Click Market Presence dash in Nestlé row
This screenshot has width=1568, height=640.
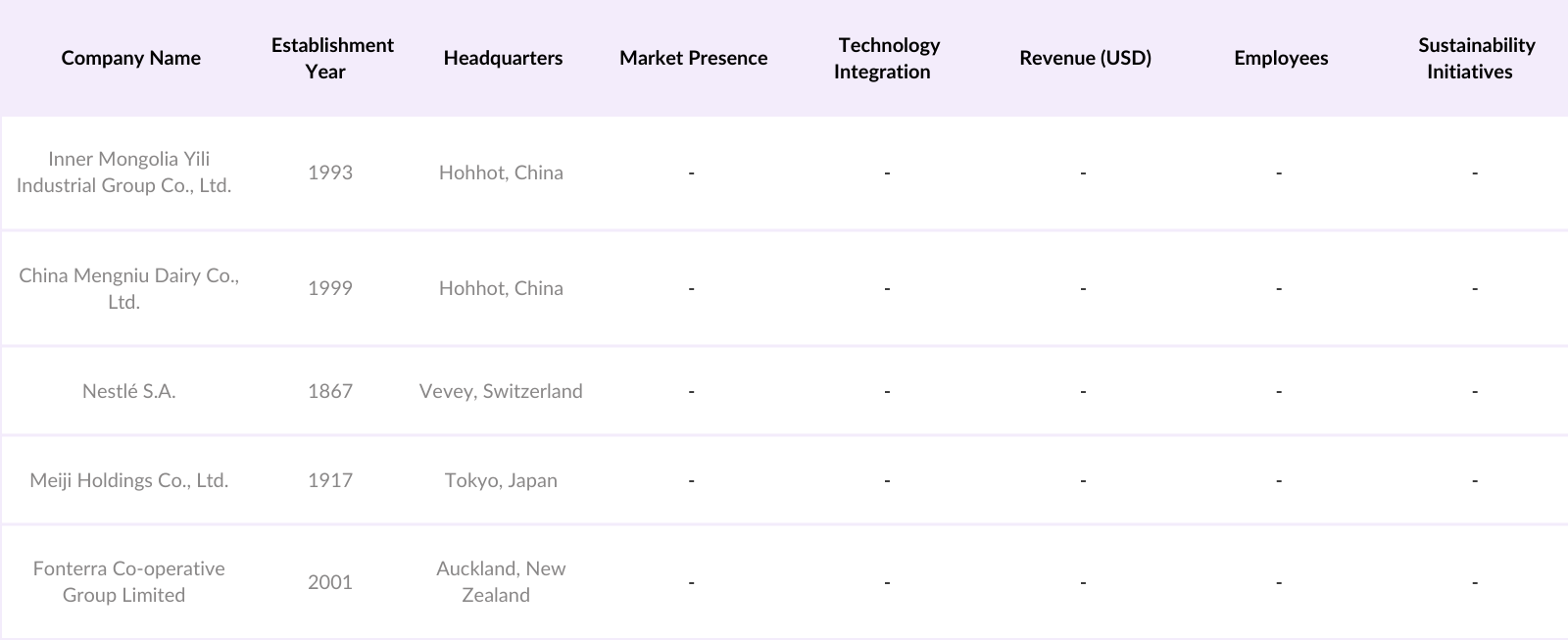(x=691, y=391)
